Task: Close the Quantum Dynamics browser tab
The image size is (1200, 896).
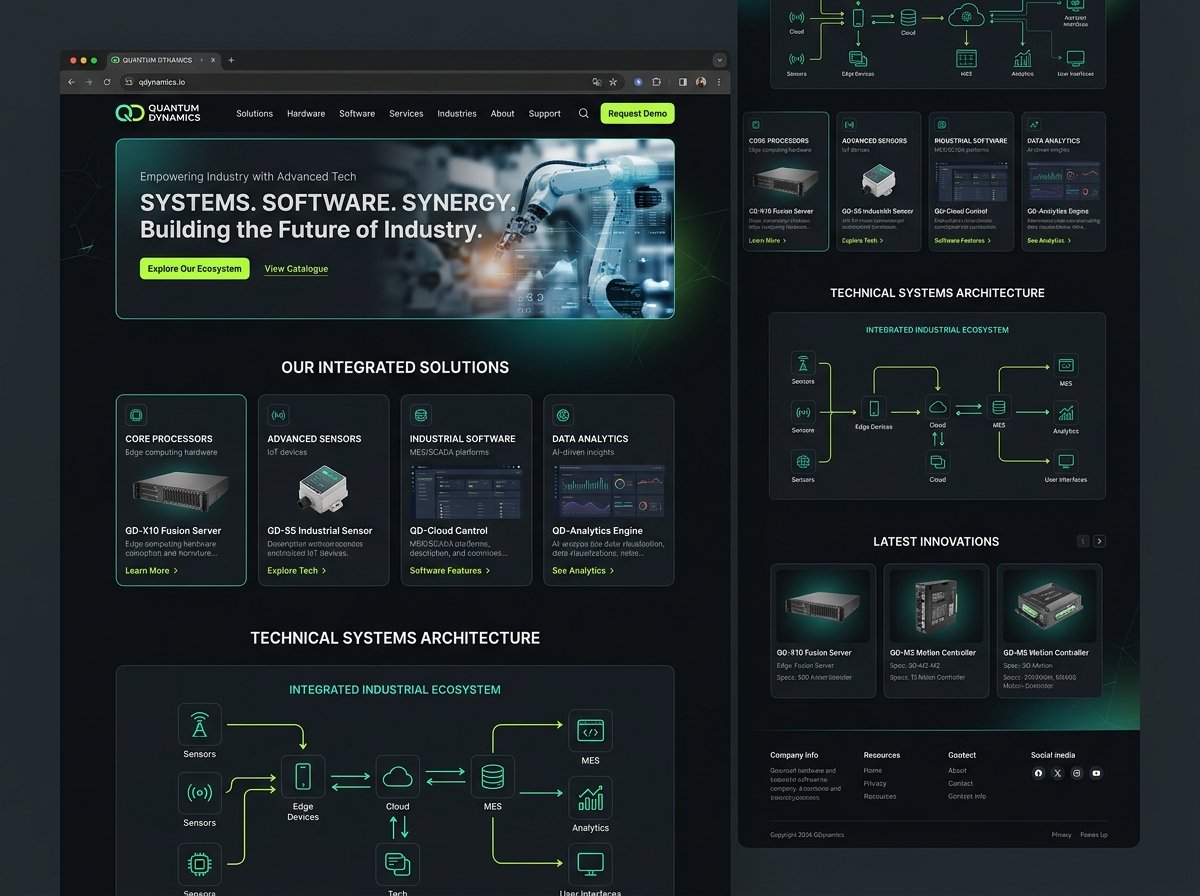Action: point(213,60)
